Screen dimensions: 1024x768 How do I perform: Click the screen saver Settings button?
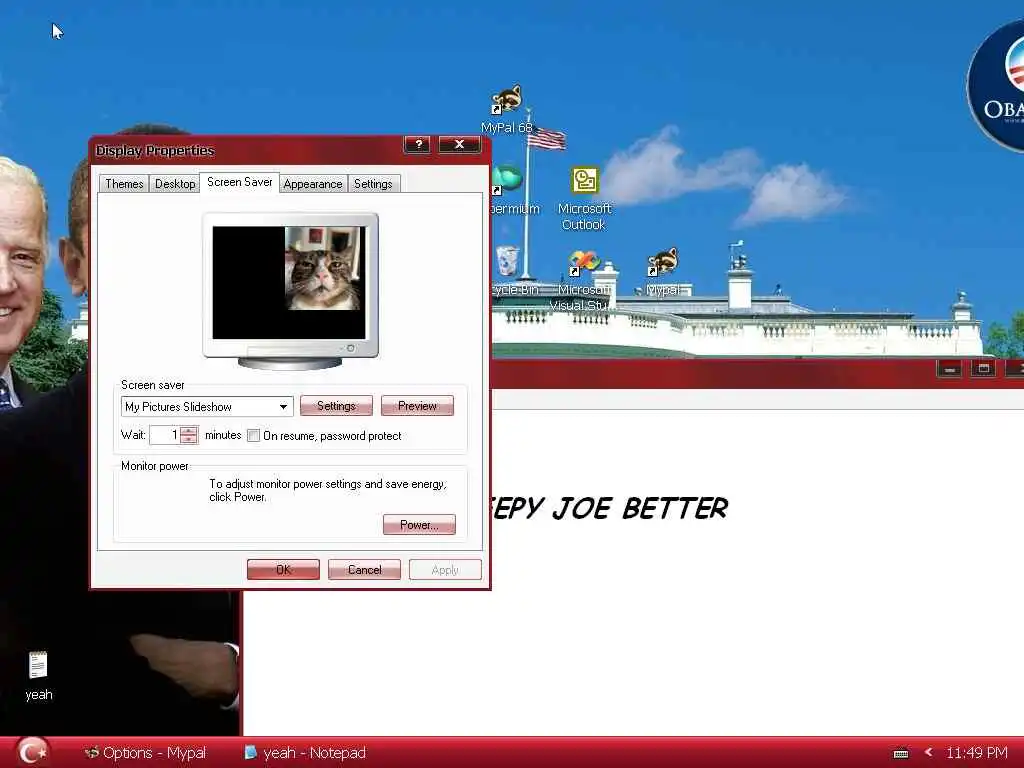336,406
